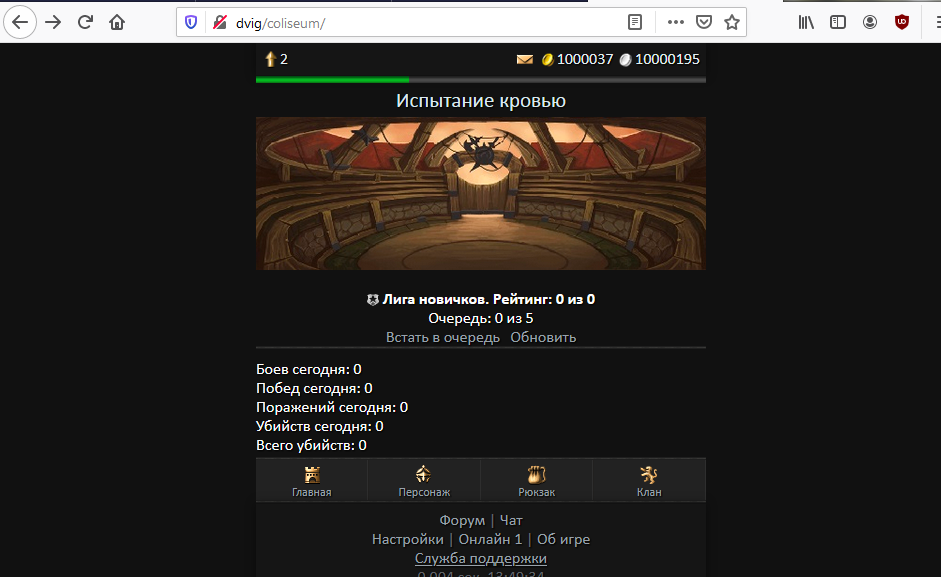This screenshot has height=577, width=941.
Task: Open Персонаж helmet icon
Action: [424, 474]
